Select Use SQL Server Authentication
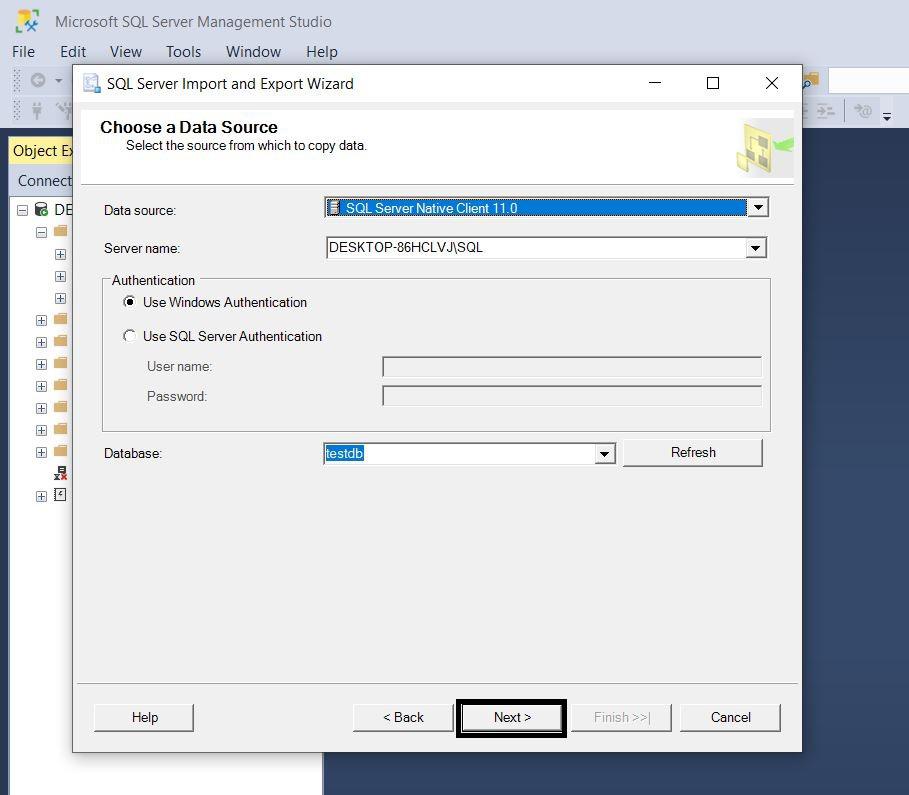 pos(130,336)
